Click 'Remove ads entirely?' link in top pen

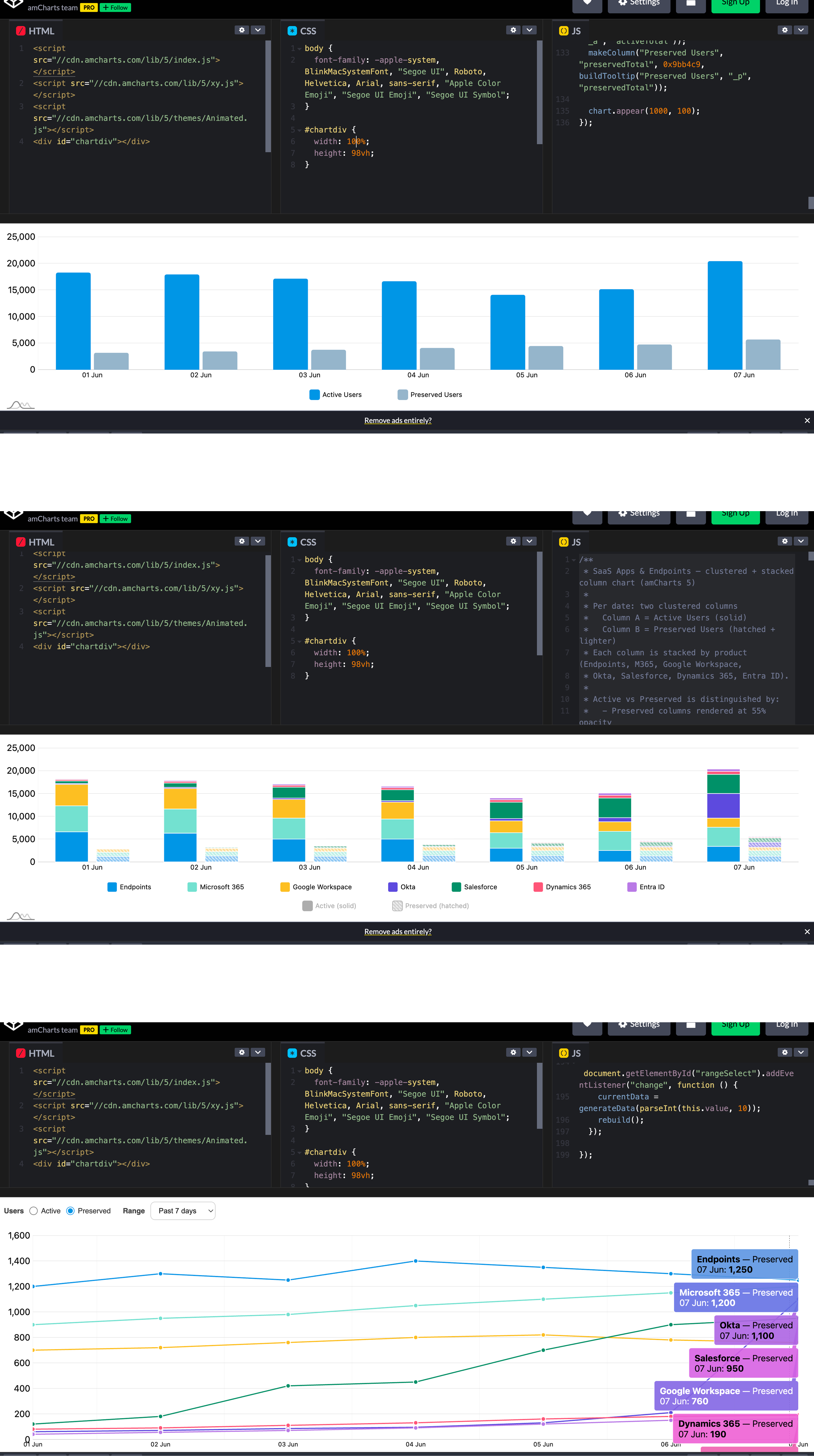[398, 421]
